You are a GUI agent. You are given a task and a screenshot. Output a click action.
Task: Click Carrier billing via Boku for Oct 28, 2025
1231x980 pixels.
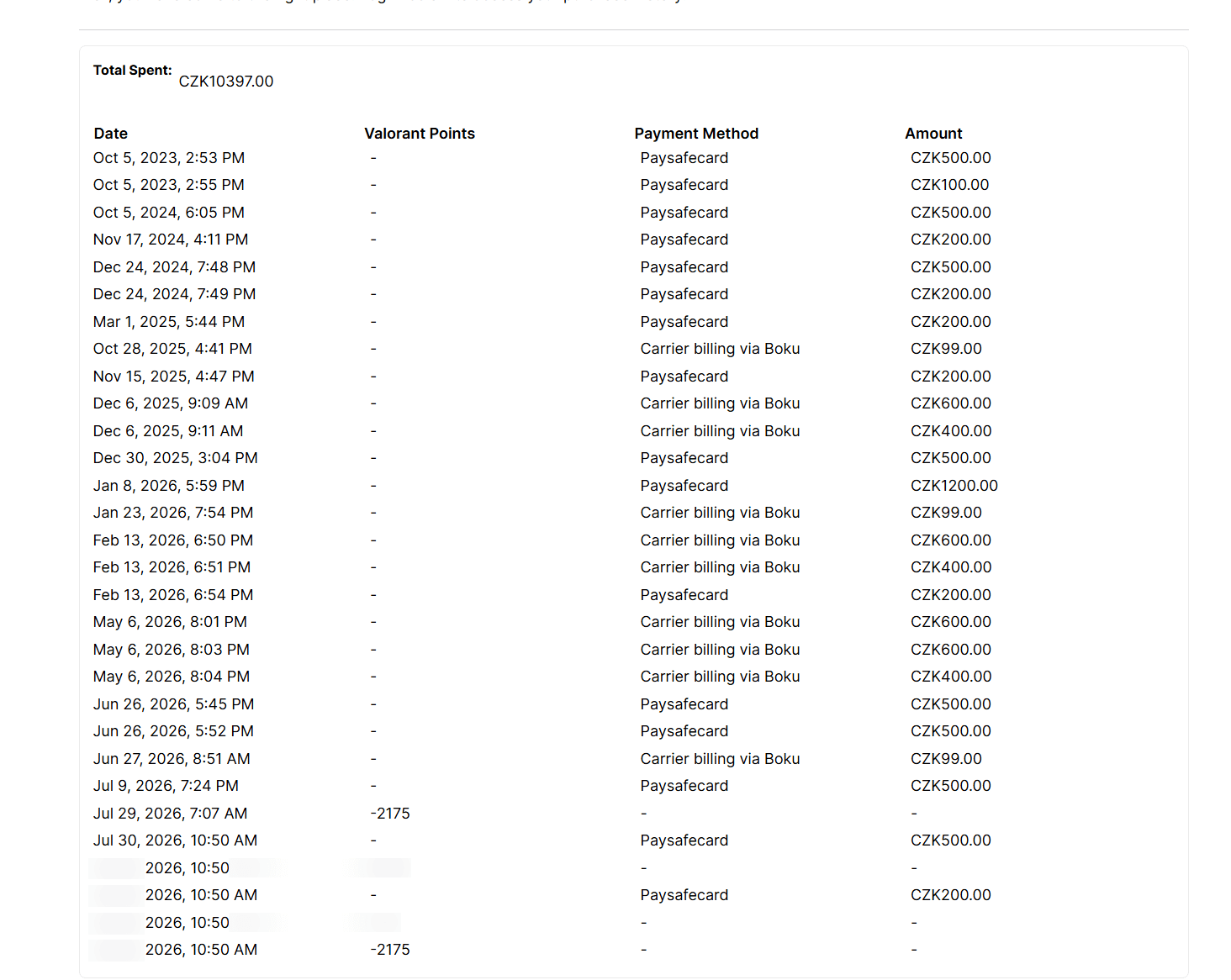[x=720, y=349]
